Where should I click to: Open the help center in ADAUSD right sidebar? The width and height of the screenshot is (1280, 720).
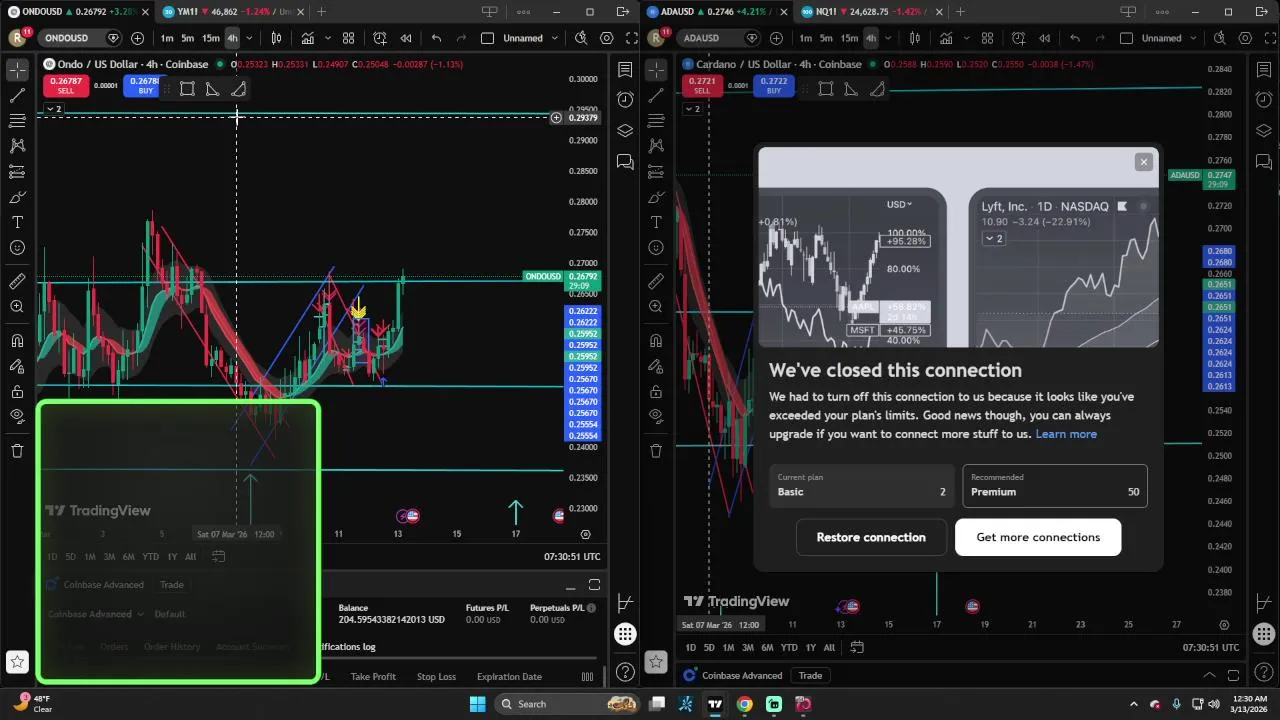point(1264,672)
